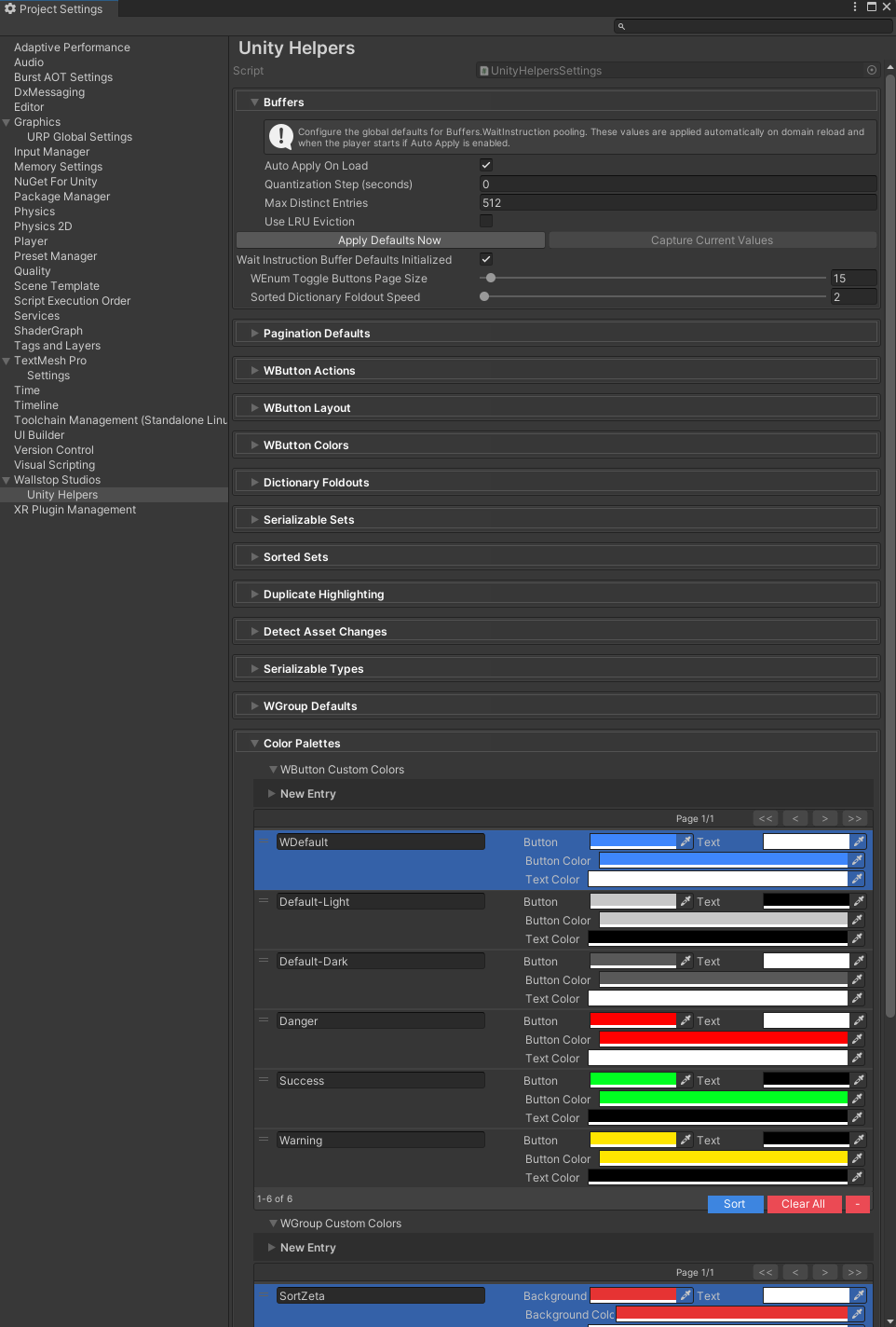The height and width of the screenshot is (1327, 896).
Task: Adjust the WEnum Toggle Buttons Page Size slider
Action: pos(493,278)
